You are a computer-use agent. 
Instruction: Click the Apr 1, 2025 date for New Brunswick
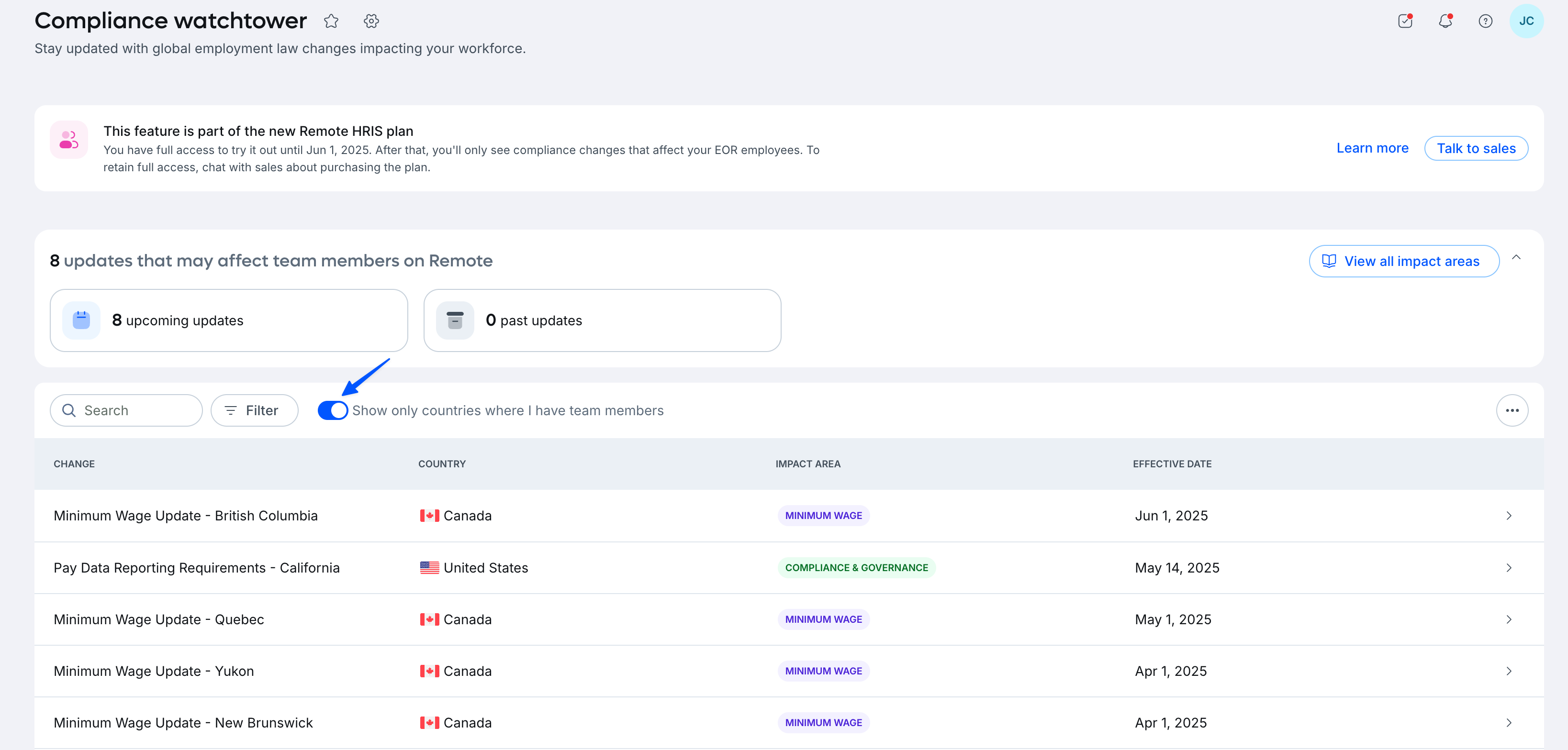tap(1171, 723)
